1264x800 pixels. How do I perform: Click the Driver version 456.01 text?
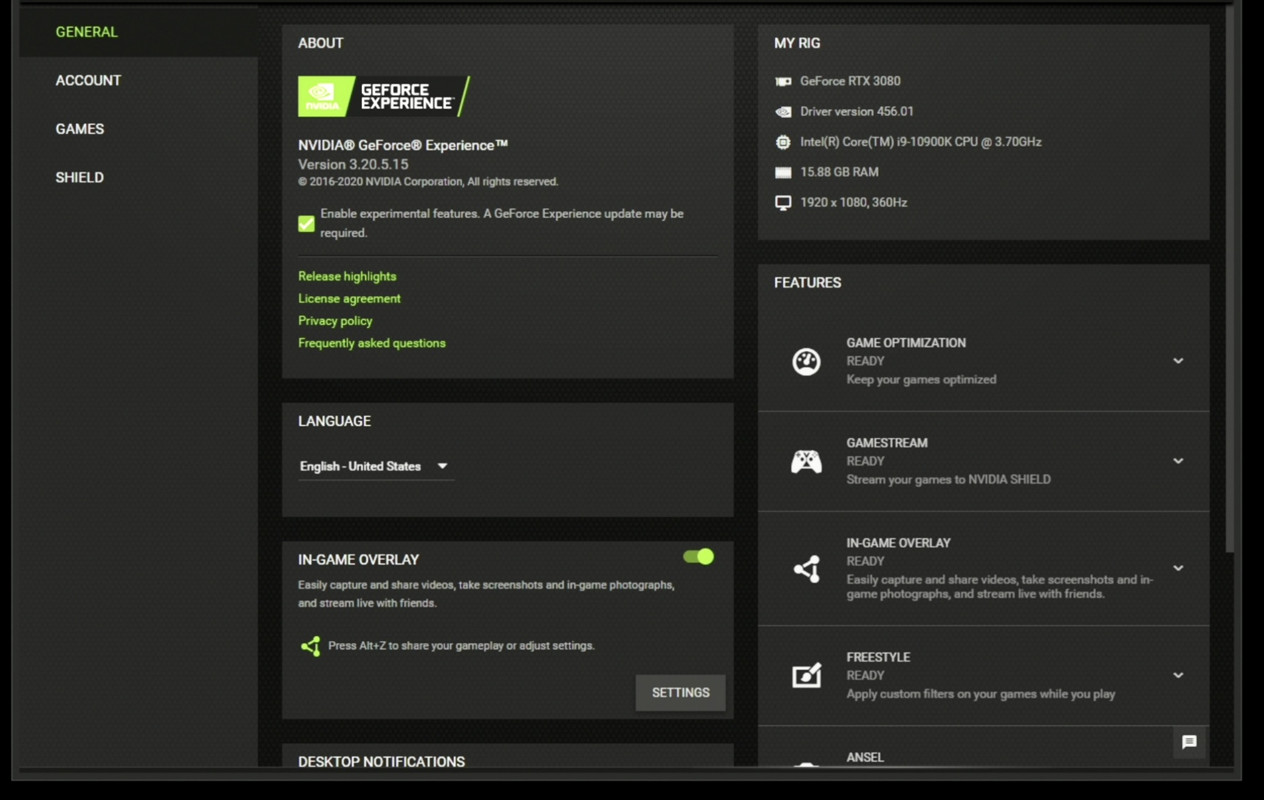(857, 112)
